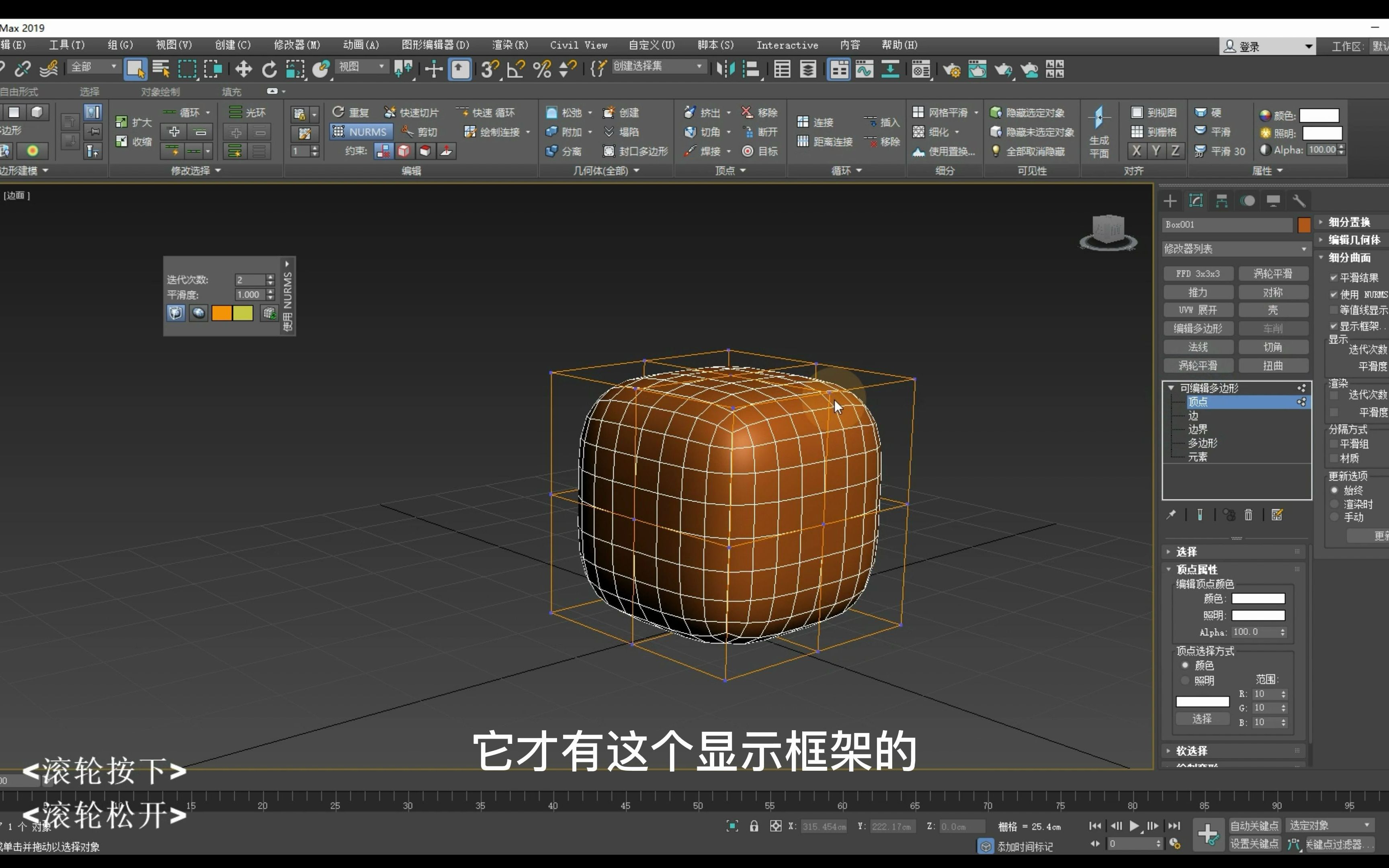Toggle the smooth result checkbox
Screen dimensions: 1389x868
tap(1334, 278)
